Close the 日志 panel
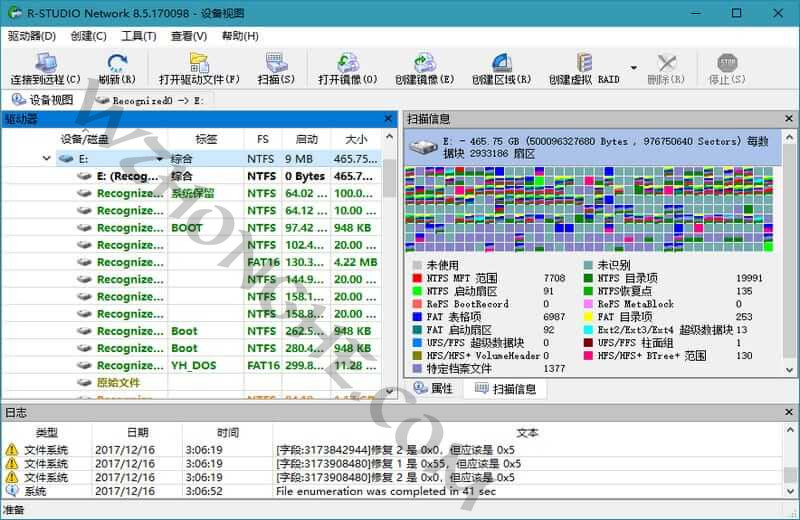The height and width of the screenshot is (520, 800). (789, 412)
